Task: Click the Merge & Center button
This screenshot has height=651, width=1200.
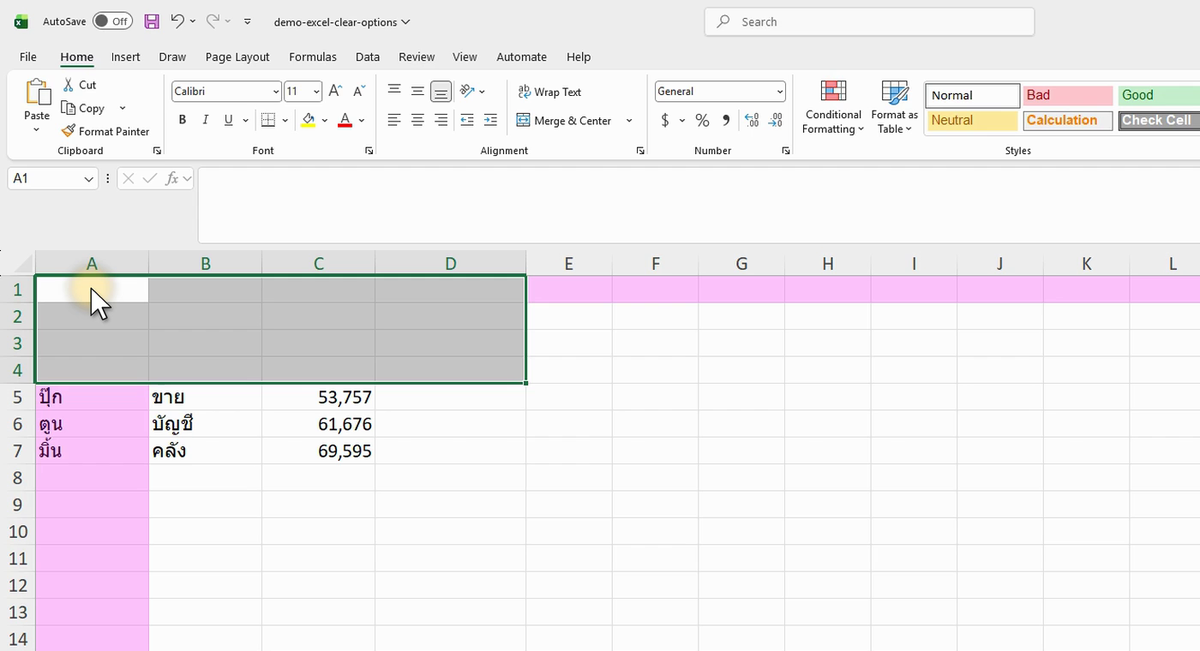Action: tap(564, 121)
